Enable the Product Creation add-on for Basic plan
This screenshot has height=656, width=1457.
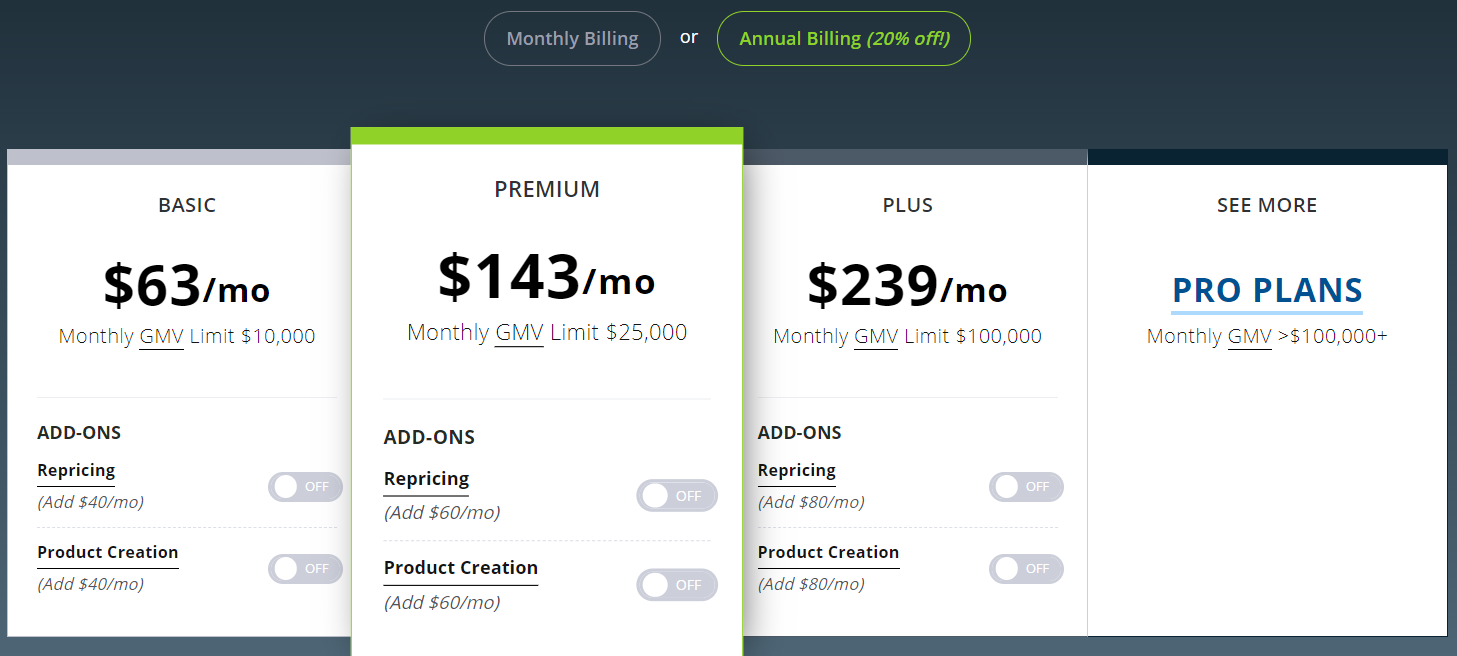pyautogui.click(x=305, y=569)
